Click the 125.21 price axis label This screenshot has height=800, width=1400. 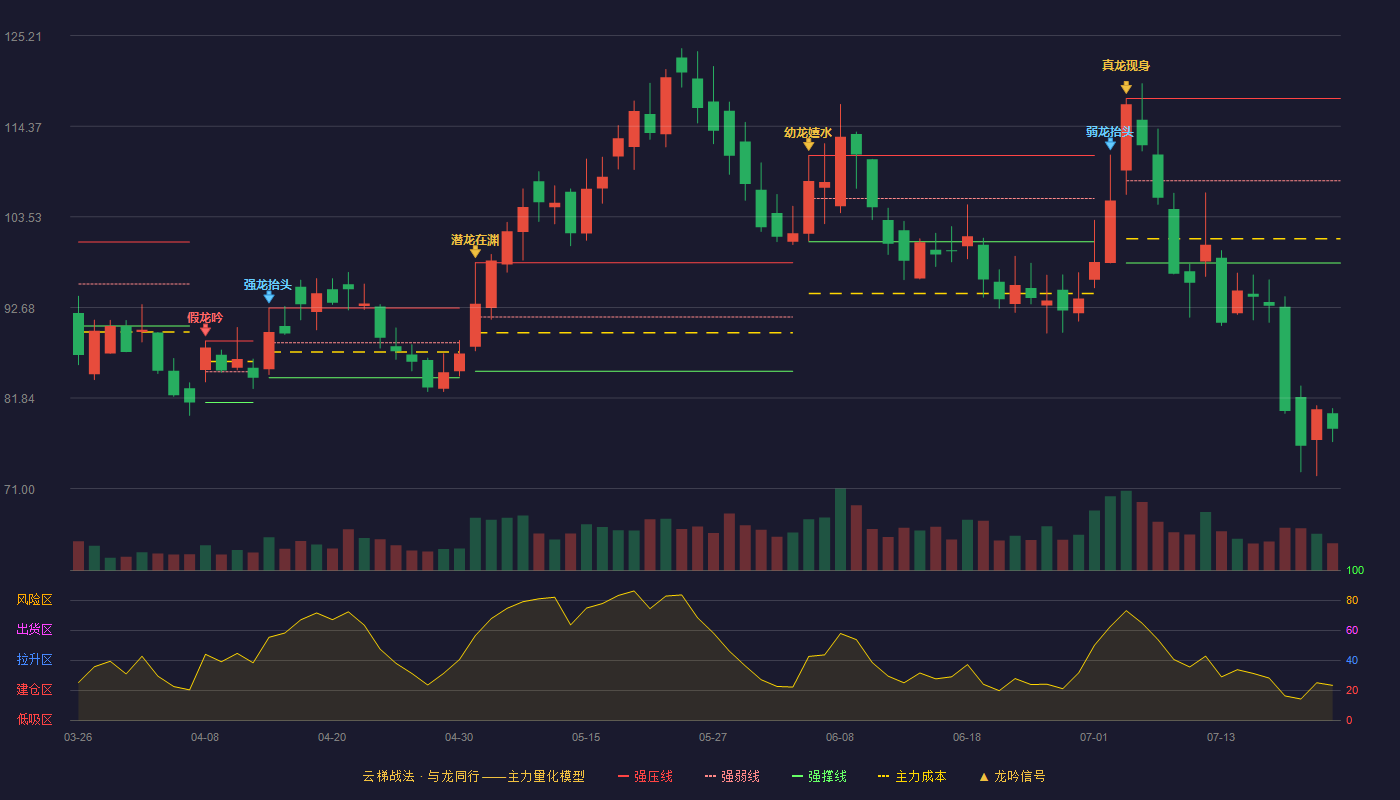[x=23, y=37]
